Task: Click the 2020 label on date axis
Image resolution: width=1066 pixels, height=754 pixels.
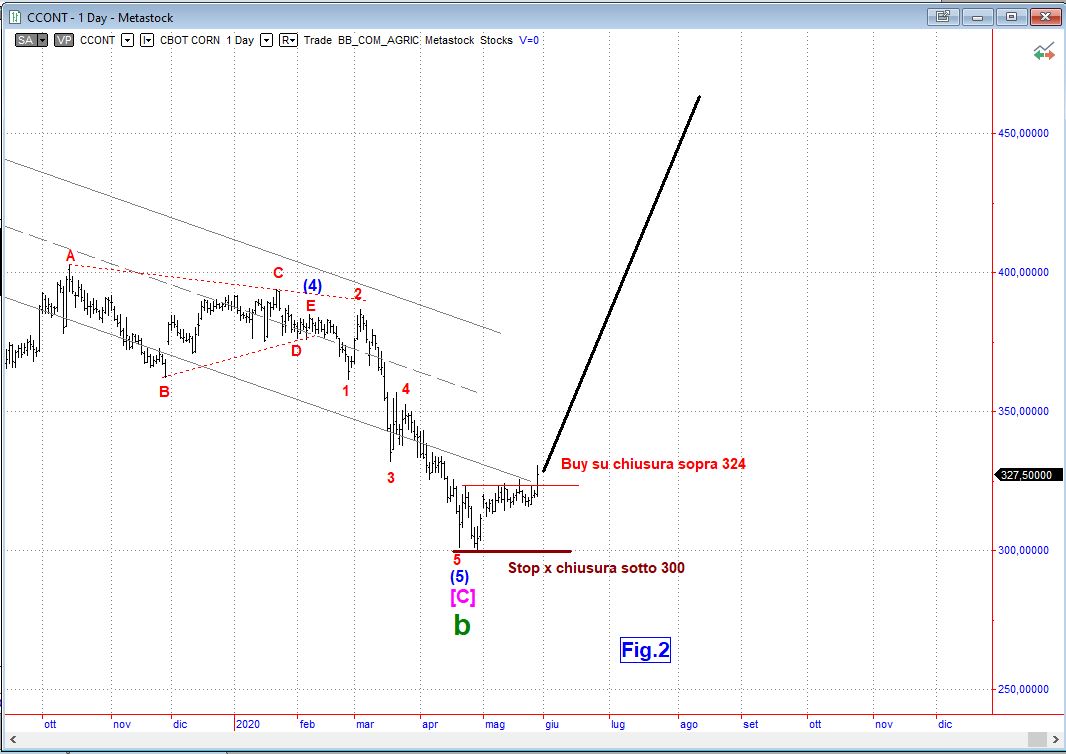Action: [x=247, y=724]
